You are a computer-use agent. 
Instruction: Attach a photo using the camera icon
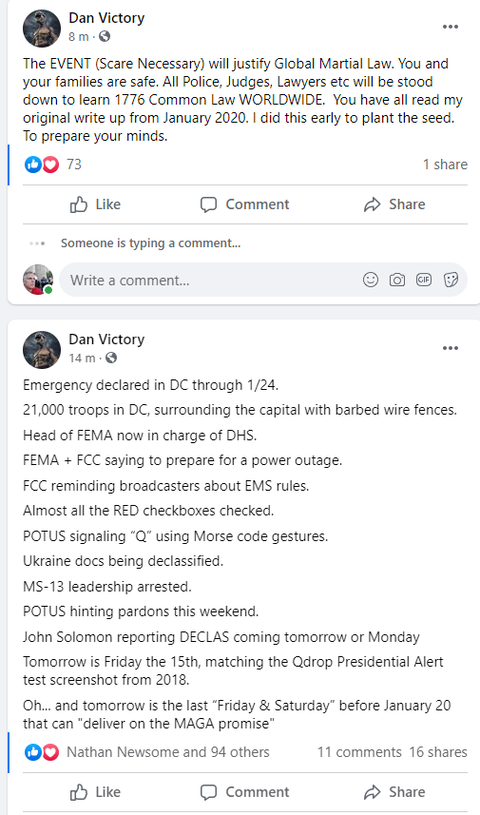[x=397, y=280]
